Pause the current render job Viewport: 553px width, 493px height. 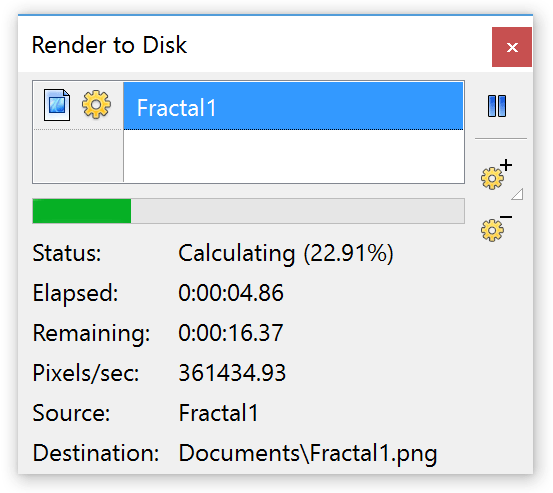point(497,105)
